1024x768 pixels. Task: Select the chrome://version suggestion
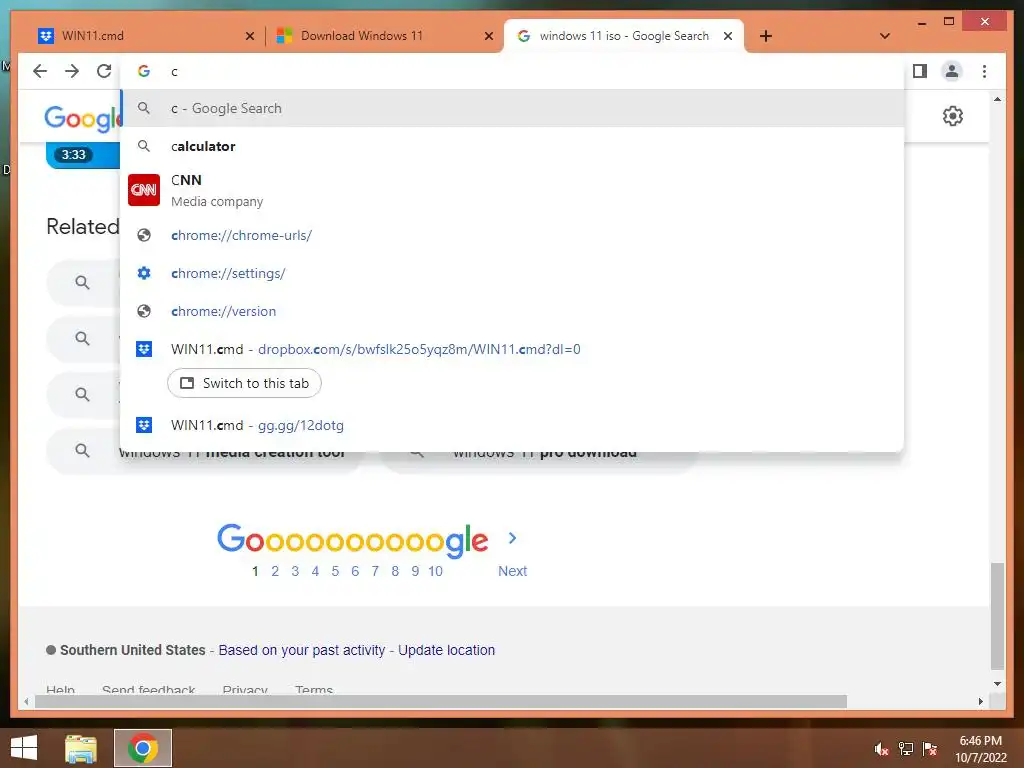click(512, 311)
